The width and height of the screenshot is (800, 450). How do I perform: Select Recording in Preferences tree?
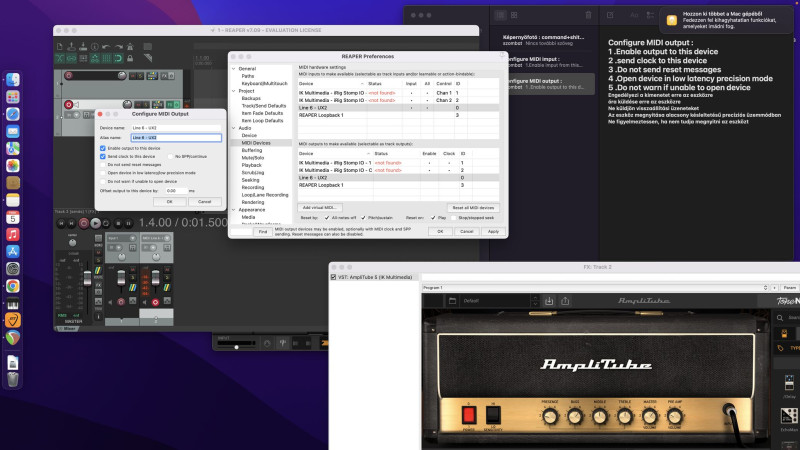point(253,187)
